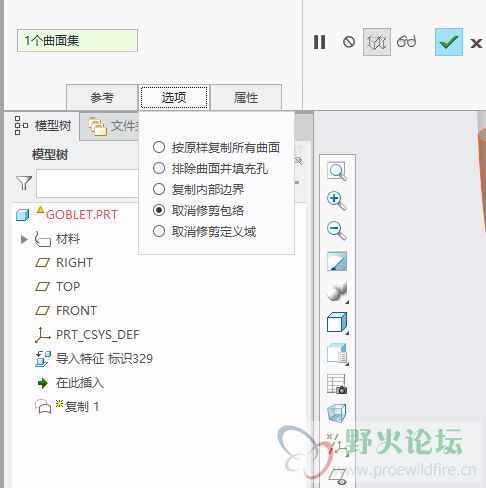Toggle the attached preview geometry icon
This screenshot has width=486, height=488.
[x=377, y=42]
